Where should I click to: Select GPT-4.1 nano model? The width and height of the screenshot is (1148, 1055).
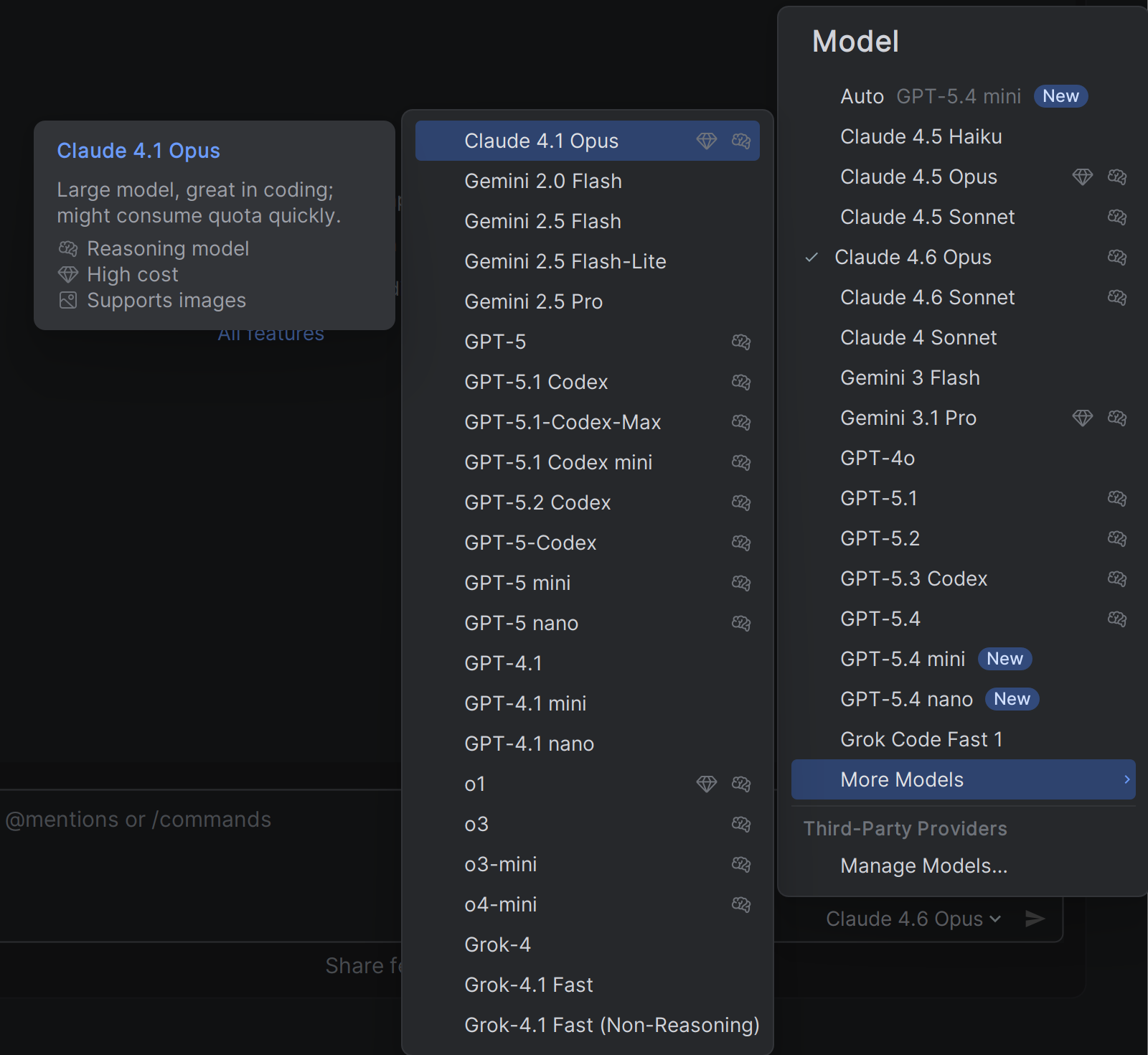click(588, 744)
